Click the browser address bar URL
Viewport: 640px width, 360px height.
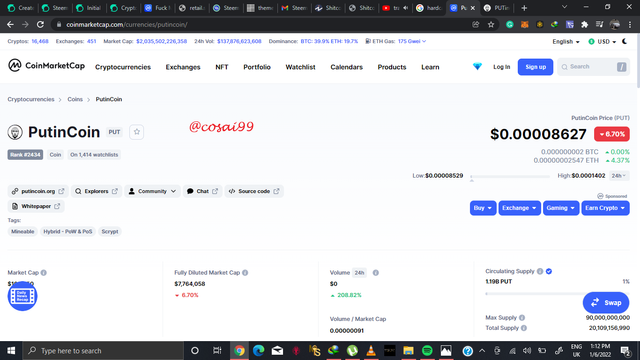click(127, 24)
